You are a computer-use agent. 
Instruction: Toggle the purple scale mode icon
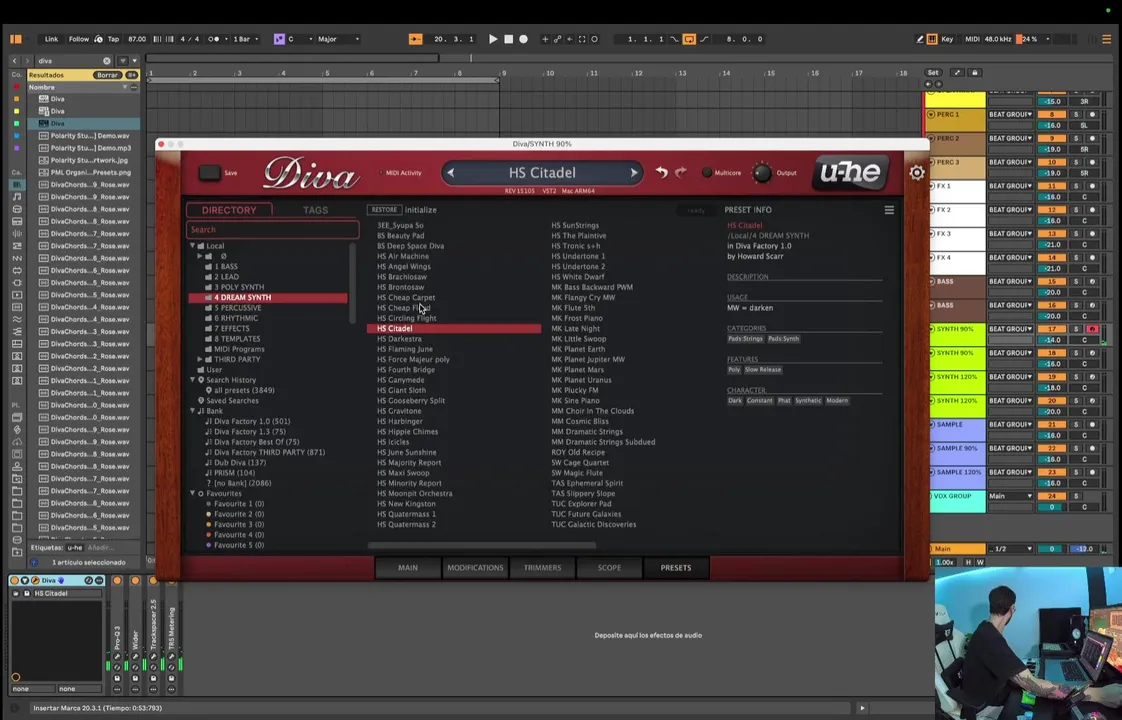279,39
